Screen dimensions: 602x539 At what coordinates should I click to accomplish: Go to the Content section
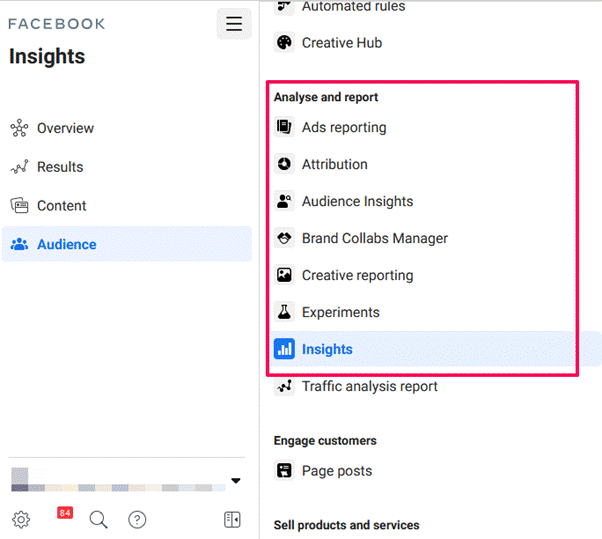tap(61, 206)
